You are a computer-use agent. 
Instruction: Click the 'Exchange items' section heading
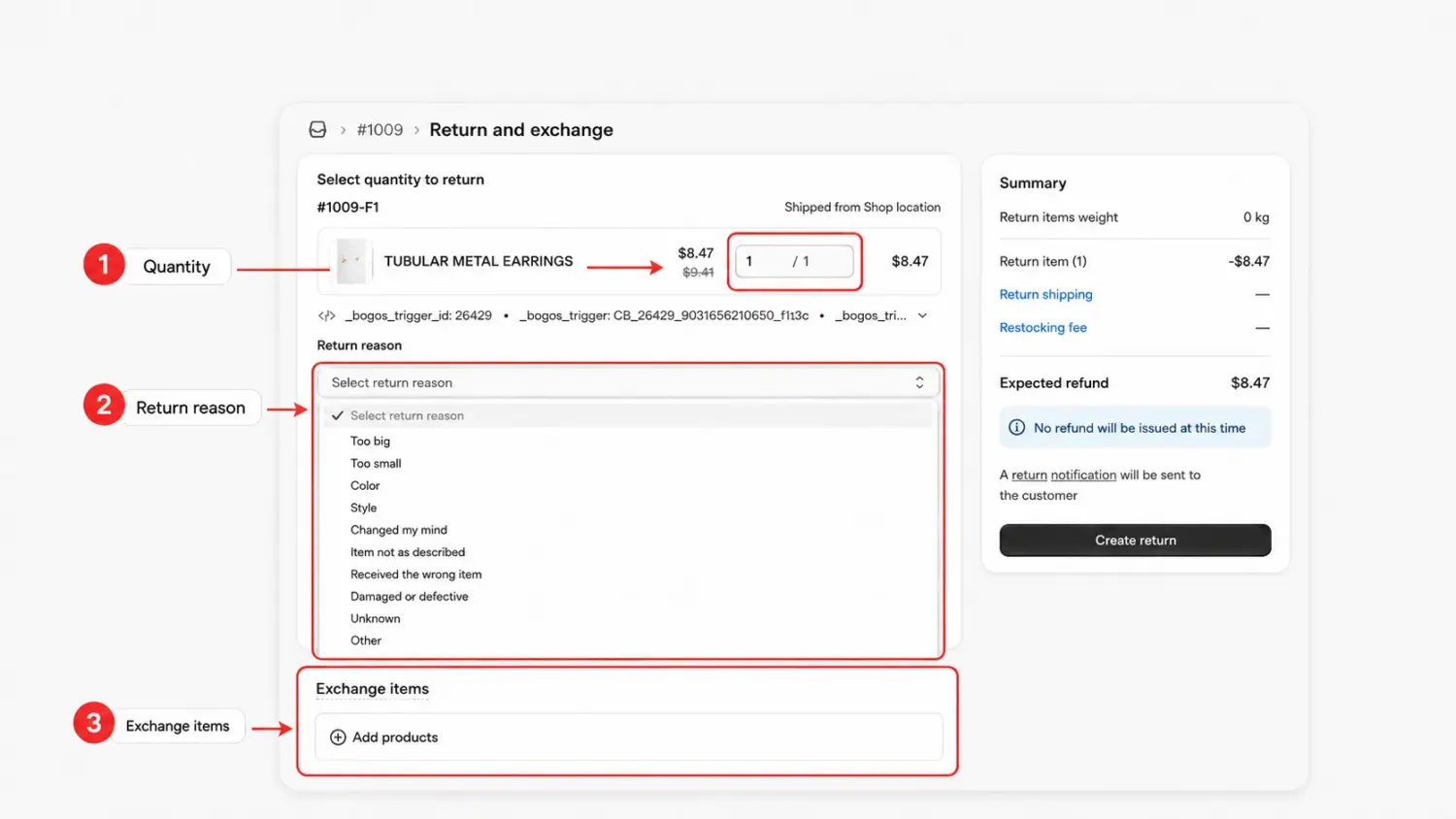pyautogui.click(x=372, y=689)
